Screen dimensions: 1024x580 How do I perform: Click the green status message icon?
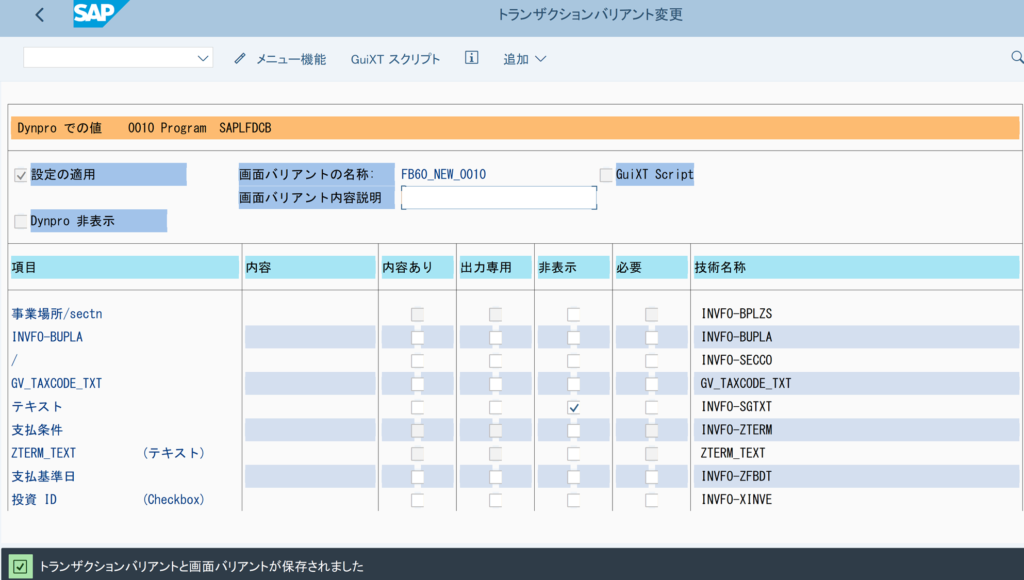(x=20, y=566)
